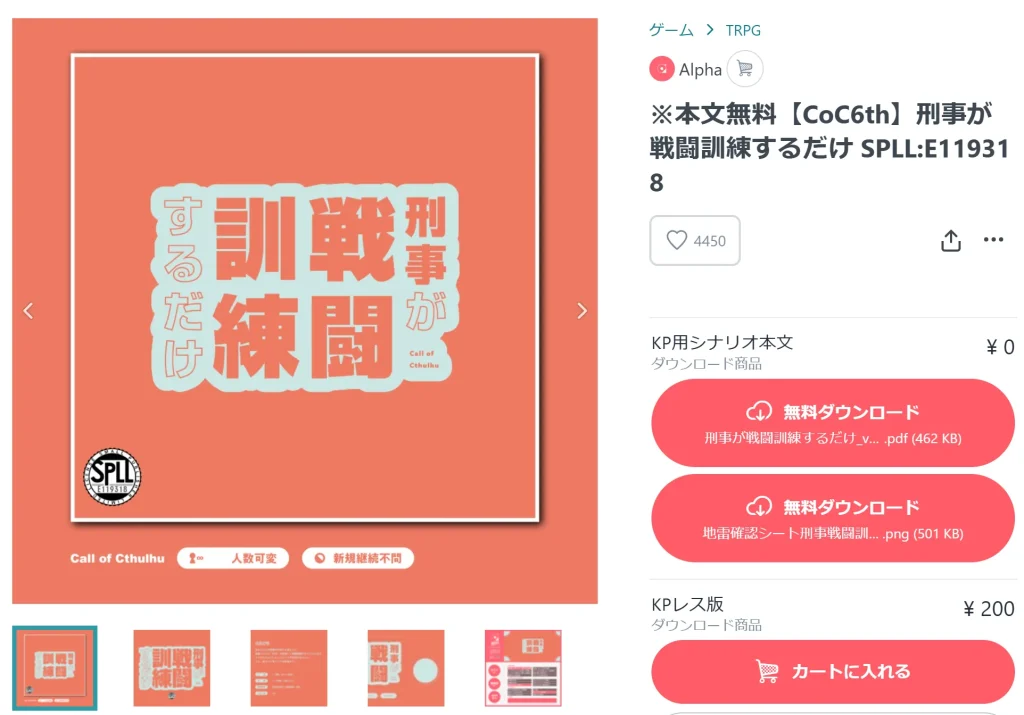Click the Alpha shop name link
This screenshot has height=715, width=1024.
(700, 69)
